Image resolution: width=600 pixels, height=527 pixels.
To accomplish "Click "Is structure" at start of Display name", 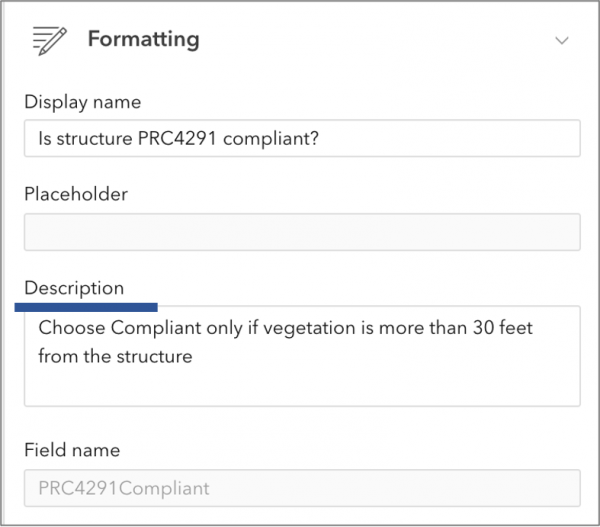I will (80, 139).
